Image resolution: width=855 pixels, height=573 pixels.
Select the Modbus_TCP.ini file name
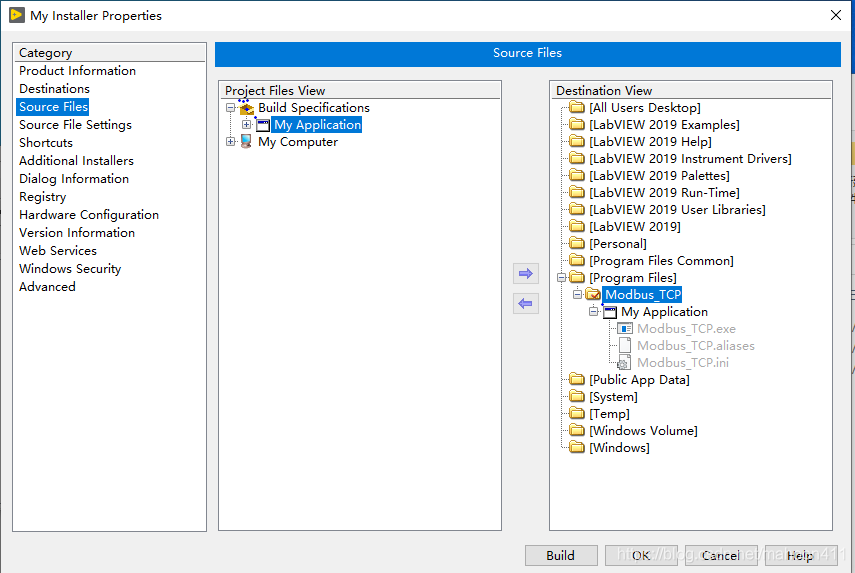[683, 363]
